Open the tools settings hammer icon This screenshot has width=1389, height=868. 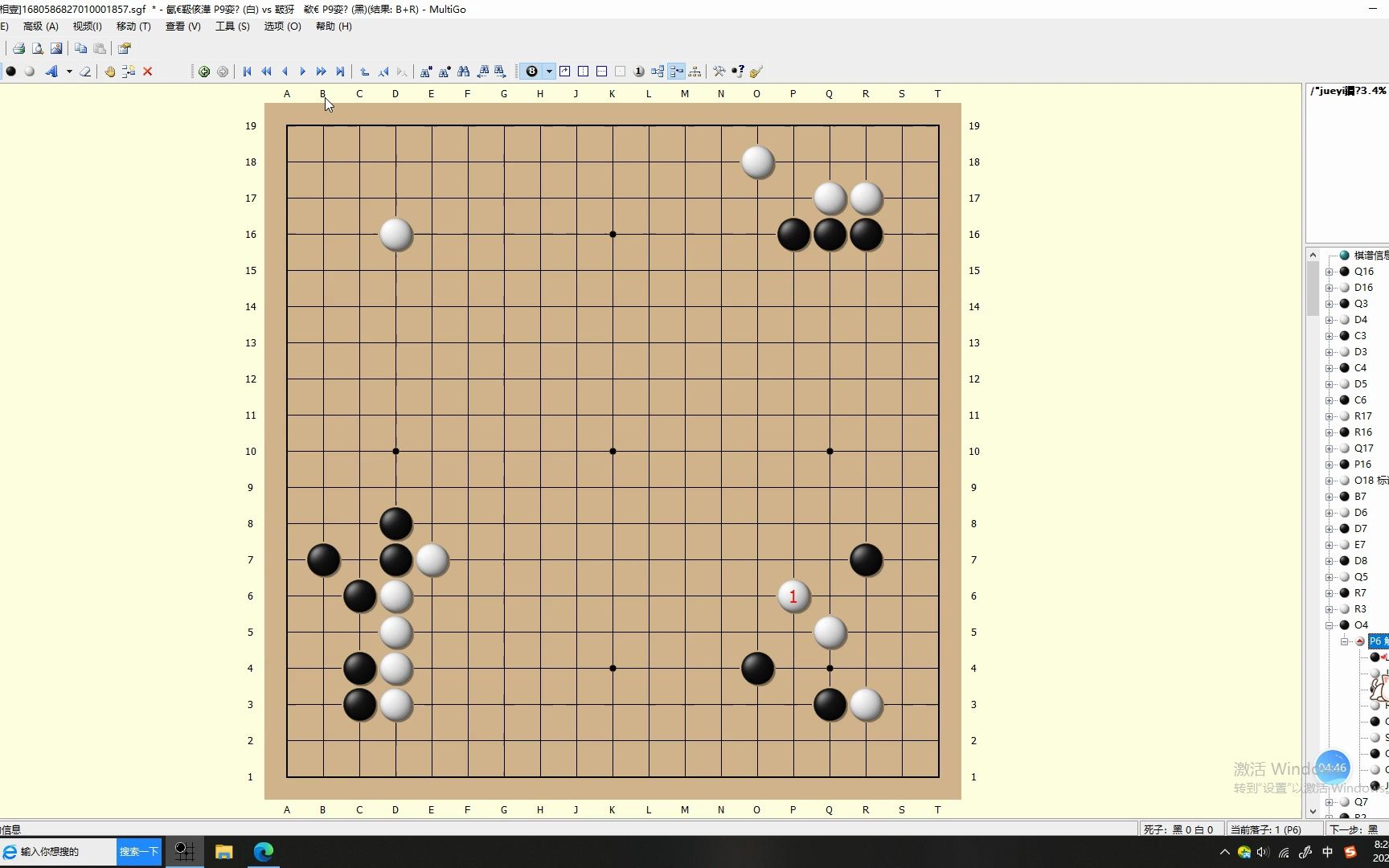pos(719,72)
